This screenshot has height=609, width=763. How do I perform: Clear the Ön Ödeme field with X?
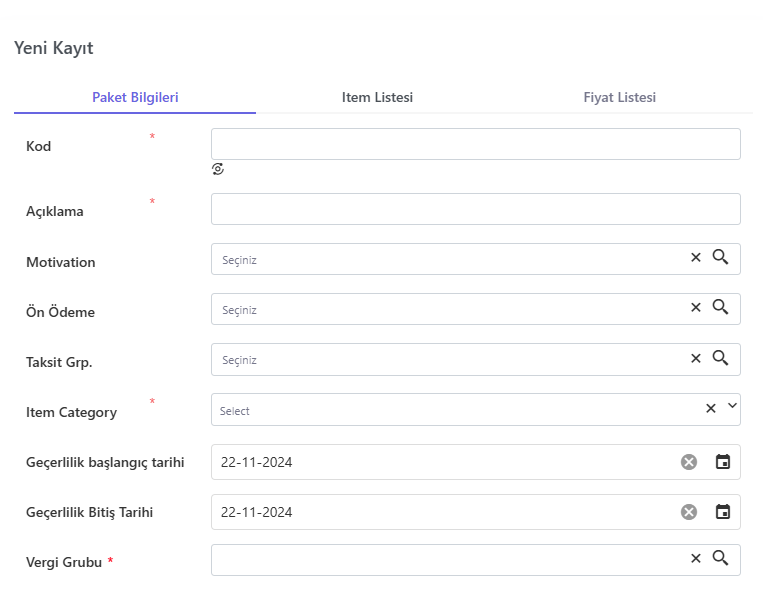[696, 307]
